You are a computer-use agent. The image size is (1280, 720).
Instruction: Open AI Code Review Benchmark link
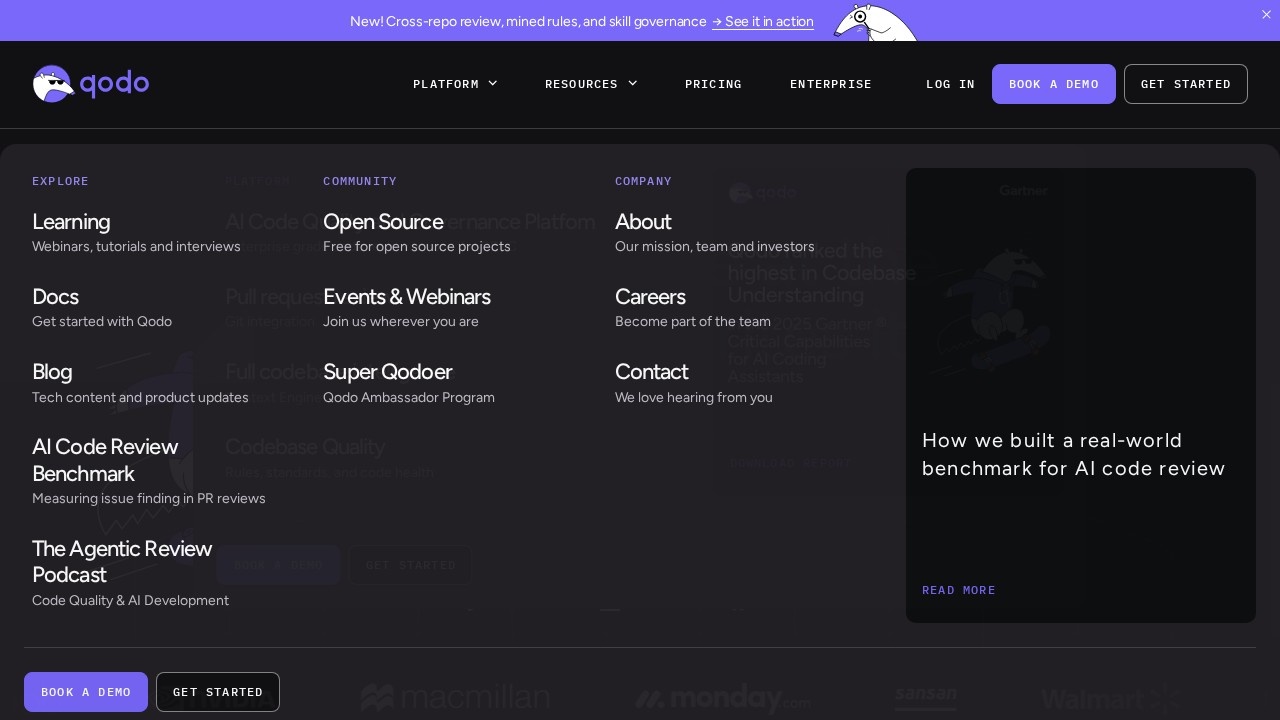[x=105, y=460]
